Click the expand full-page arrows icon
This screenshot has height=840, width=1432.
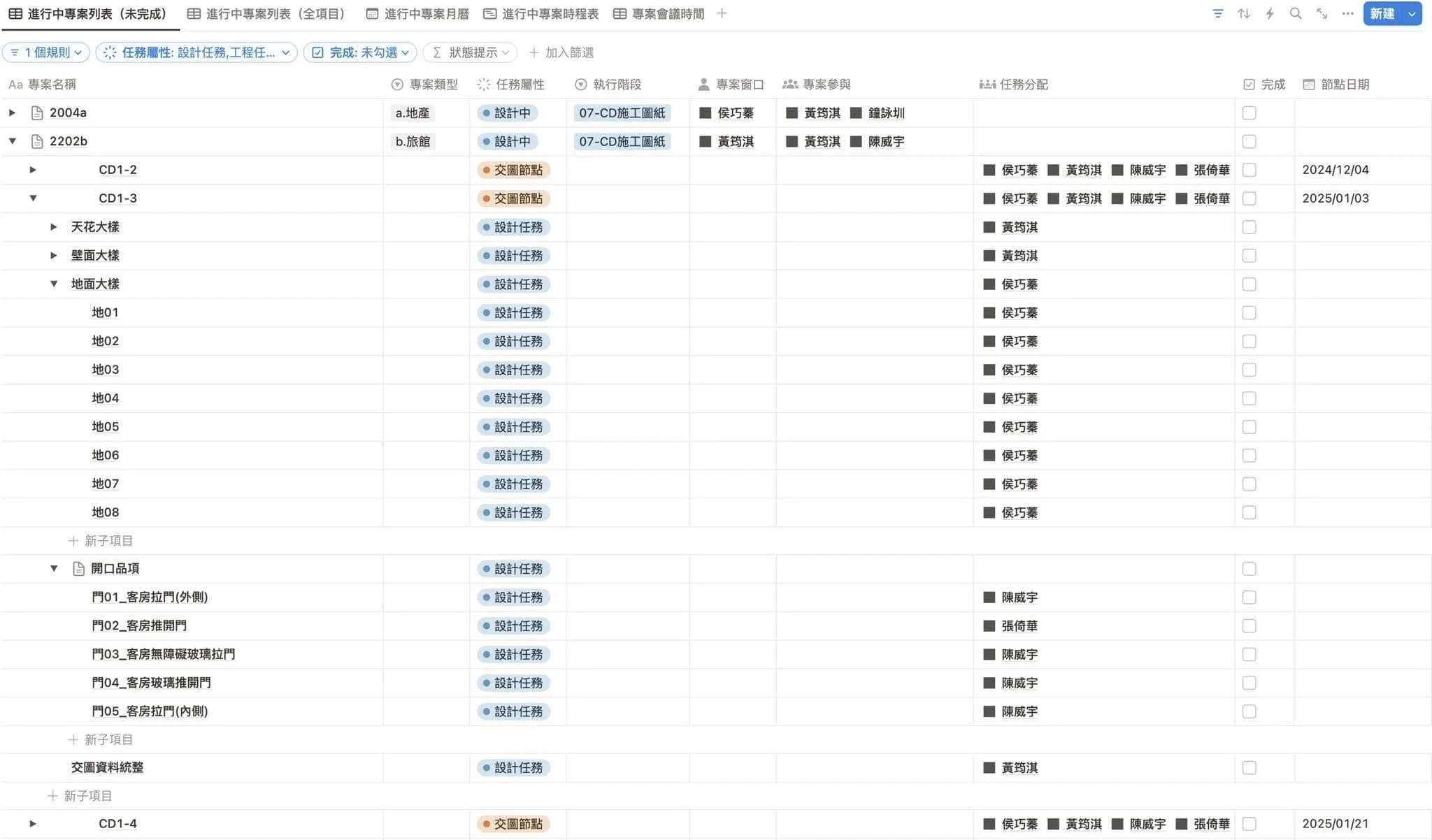(1322, 14)
